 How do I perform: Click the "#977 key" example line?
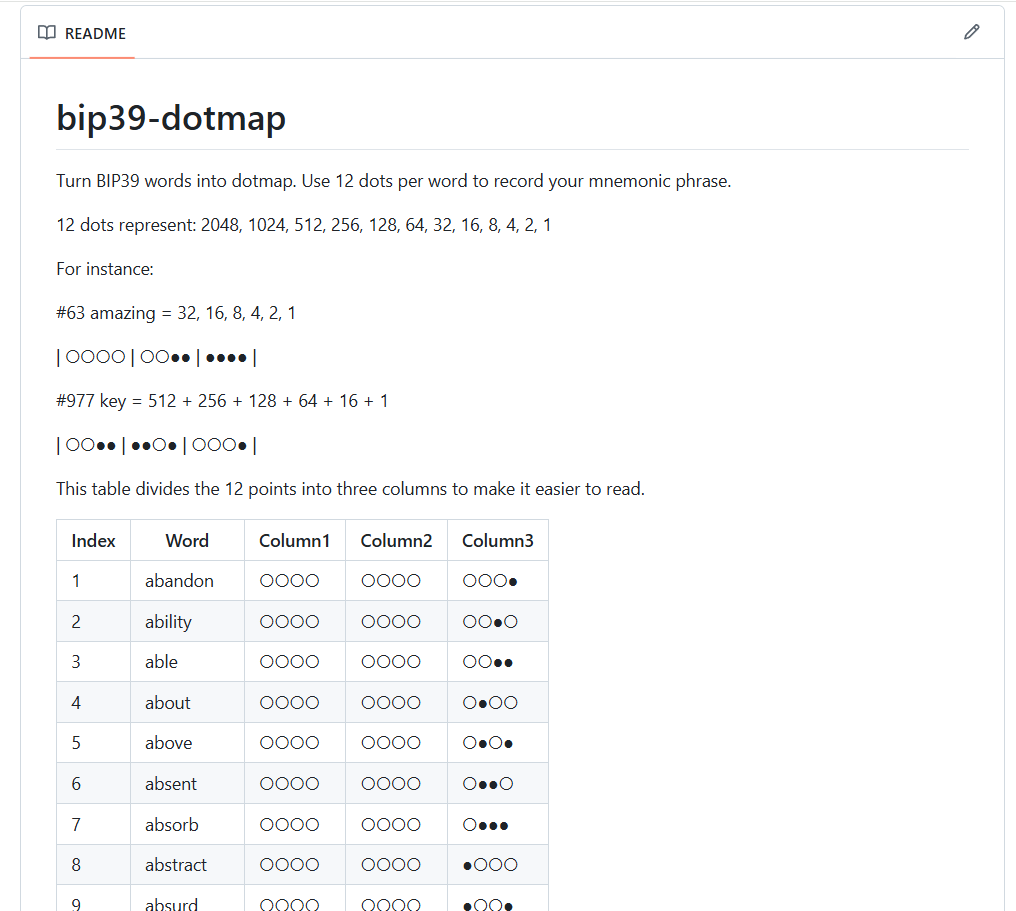pyautogui.click(x=222, y=401)
